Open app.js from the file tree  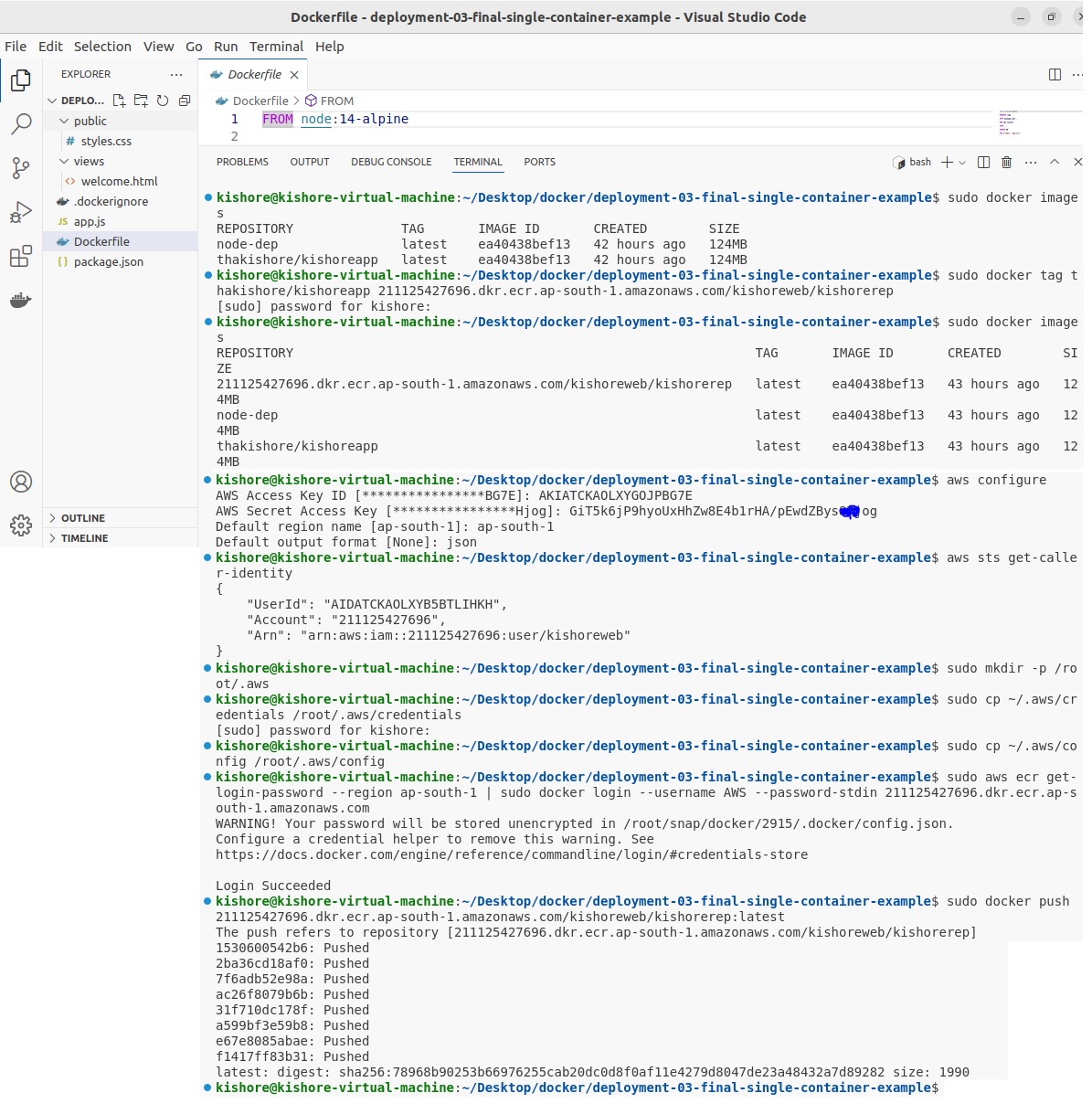pos(90,221)
